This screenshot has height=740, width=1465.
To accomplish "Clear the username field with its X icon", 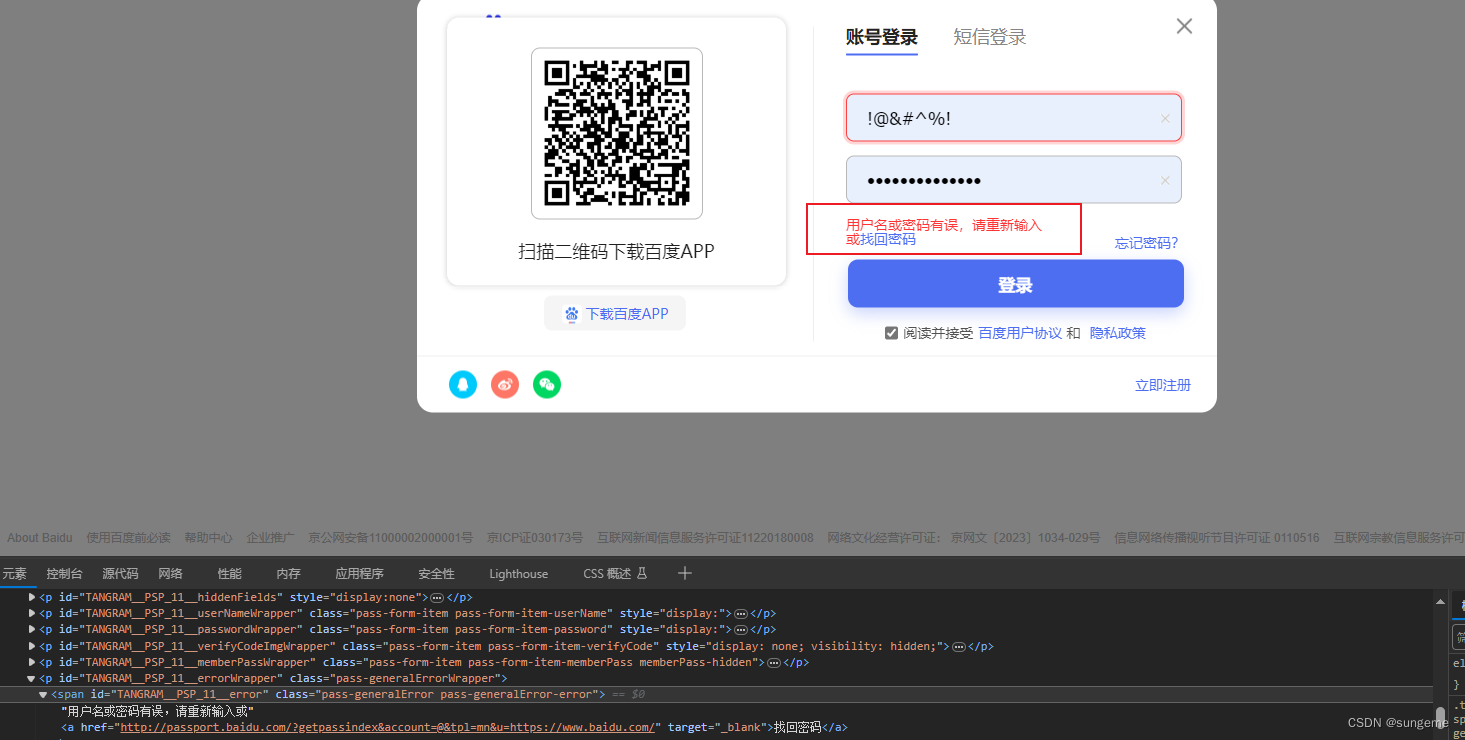I will [1165, 118].
